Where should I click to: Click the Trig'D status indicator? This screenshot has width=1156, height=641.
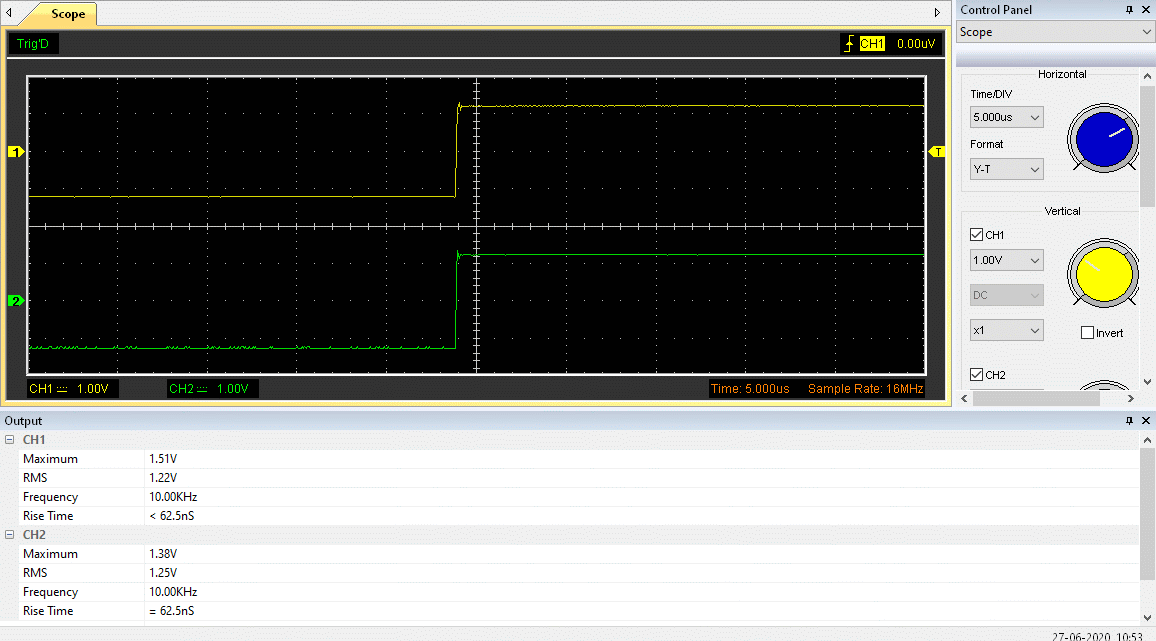click(x=32, y=44)
